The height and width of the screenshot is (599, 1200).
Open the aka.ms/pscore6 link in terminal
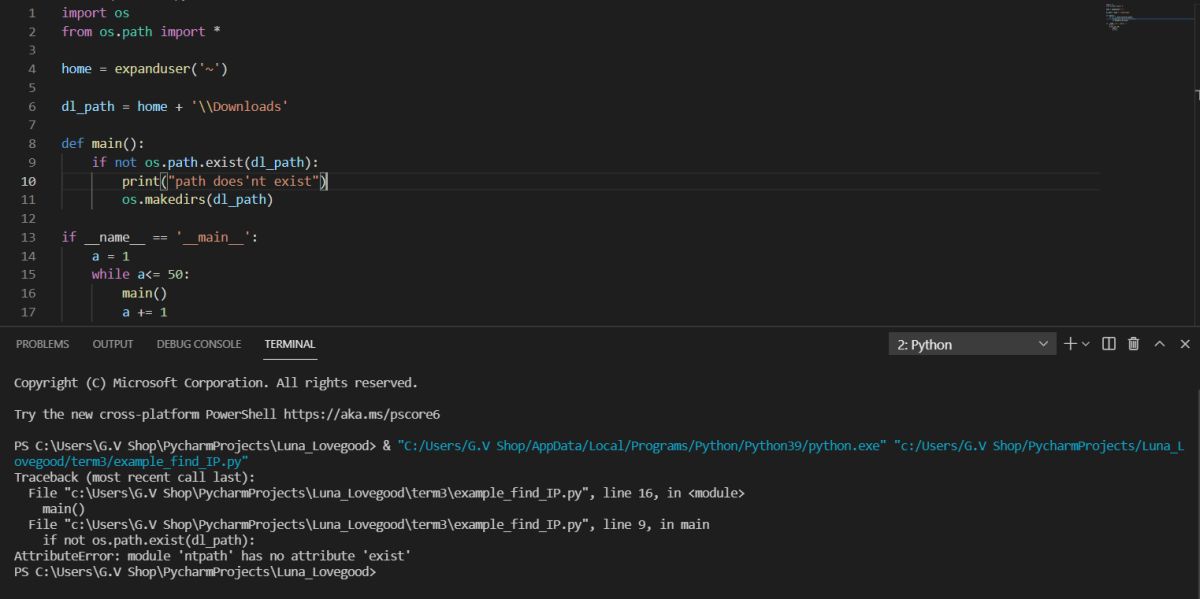click(362, 413)
